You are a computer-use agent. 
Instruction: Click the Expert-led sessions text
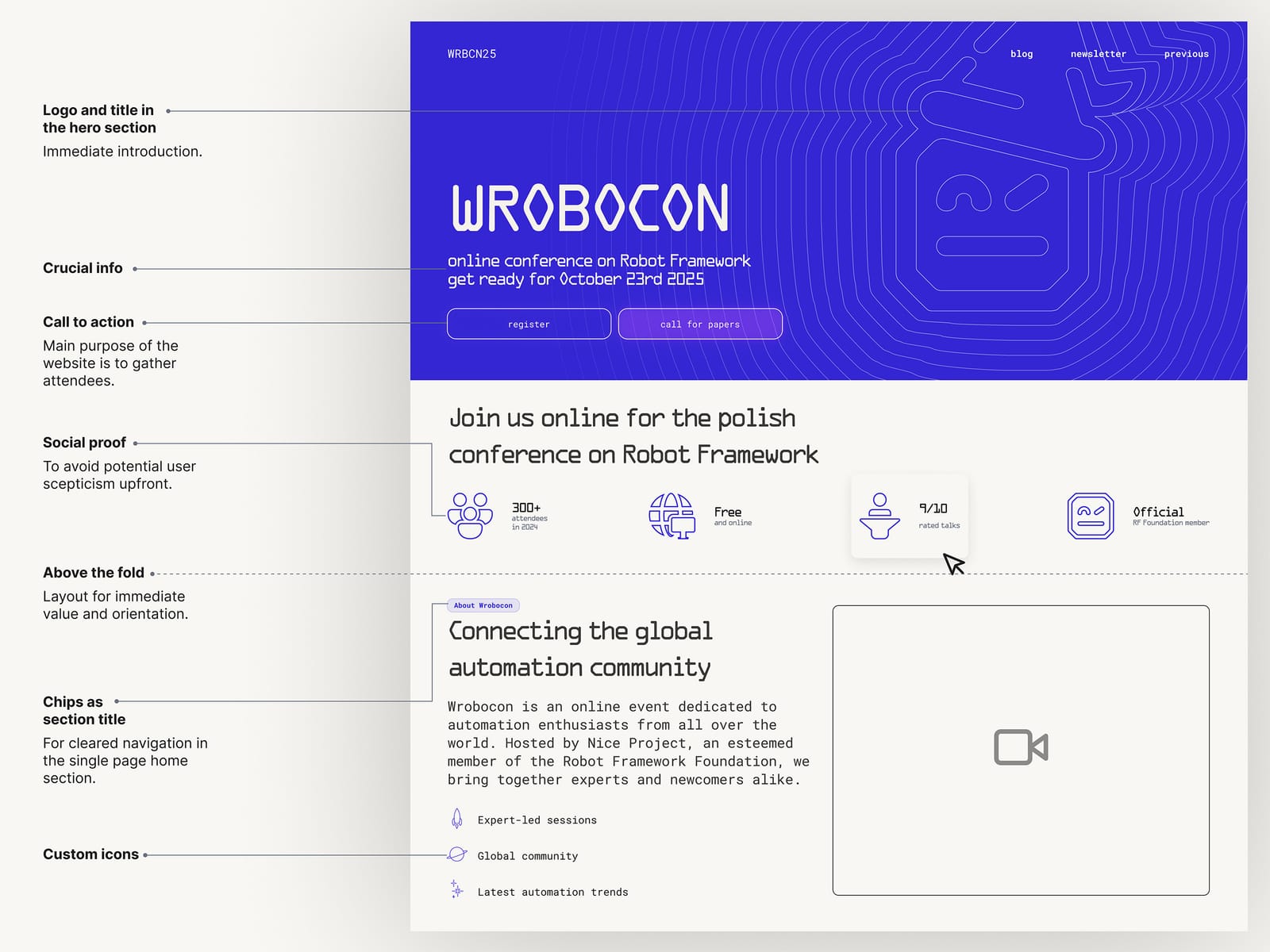point(537,820)
